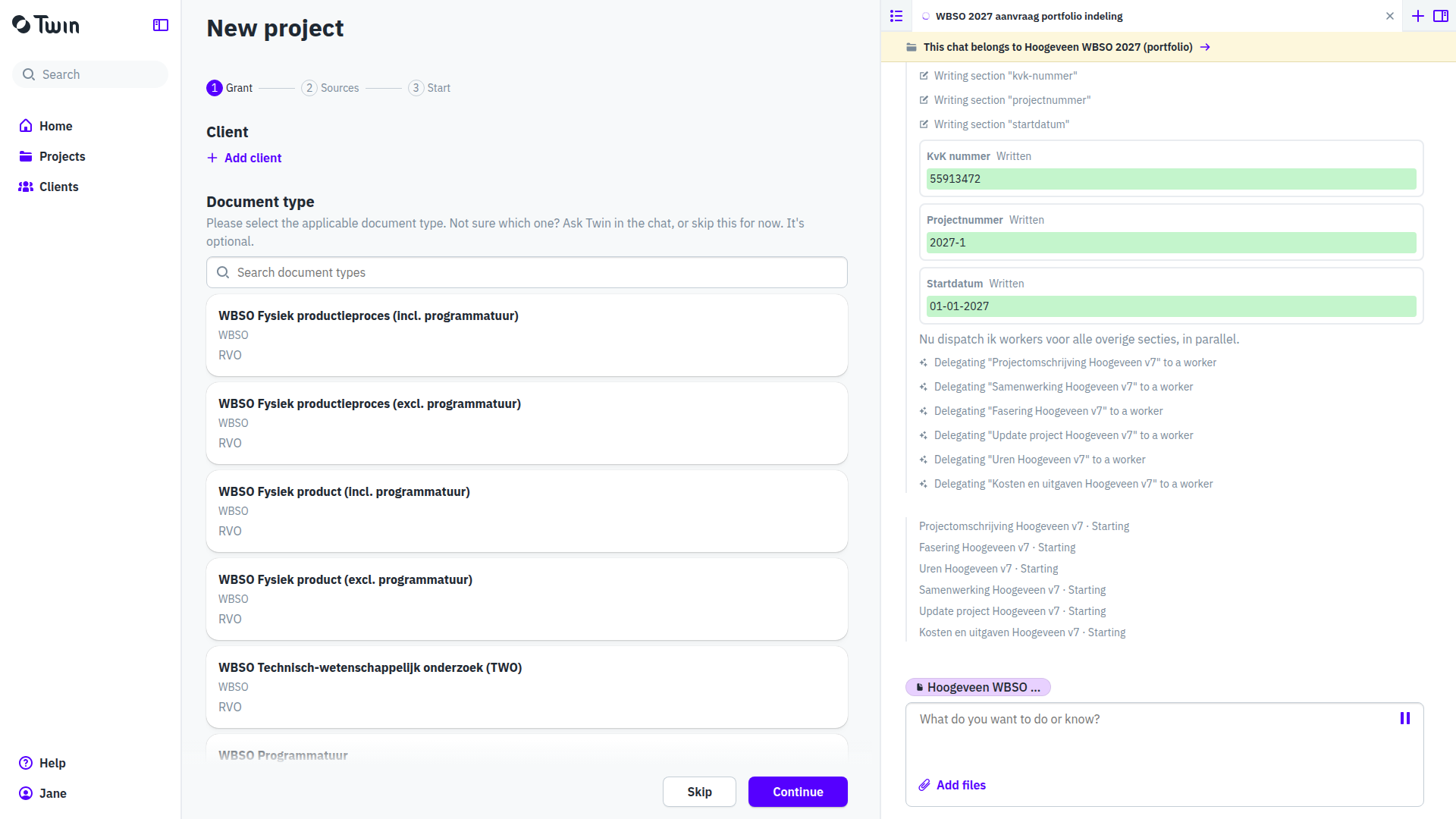Open Projectomschrijving Hoogeveen v7 Starting worker
The height and width of the screenshot is (819, 1456).
point(1024,526)
